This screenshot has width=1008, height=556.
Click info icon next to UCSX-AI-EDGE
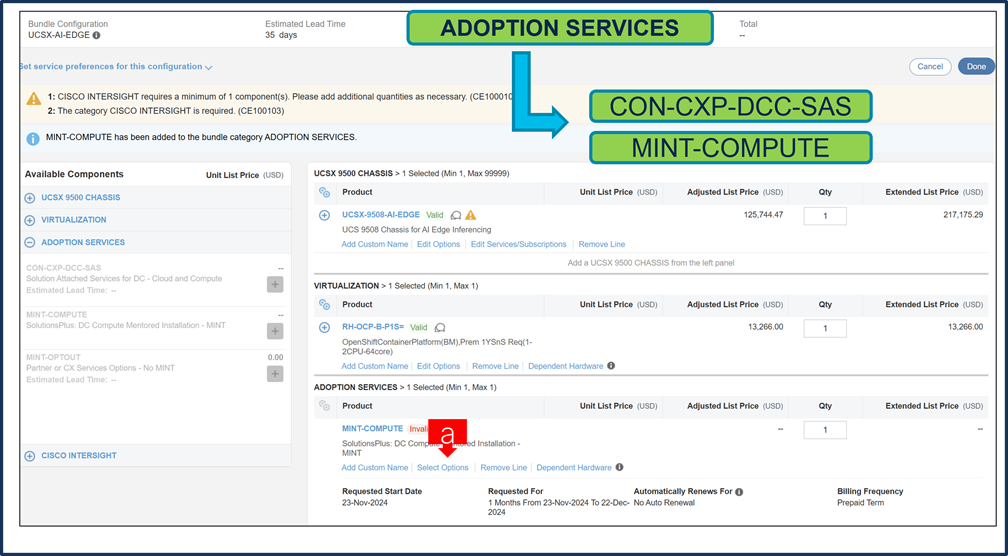coord(96,35)
